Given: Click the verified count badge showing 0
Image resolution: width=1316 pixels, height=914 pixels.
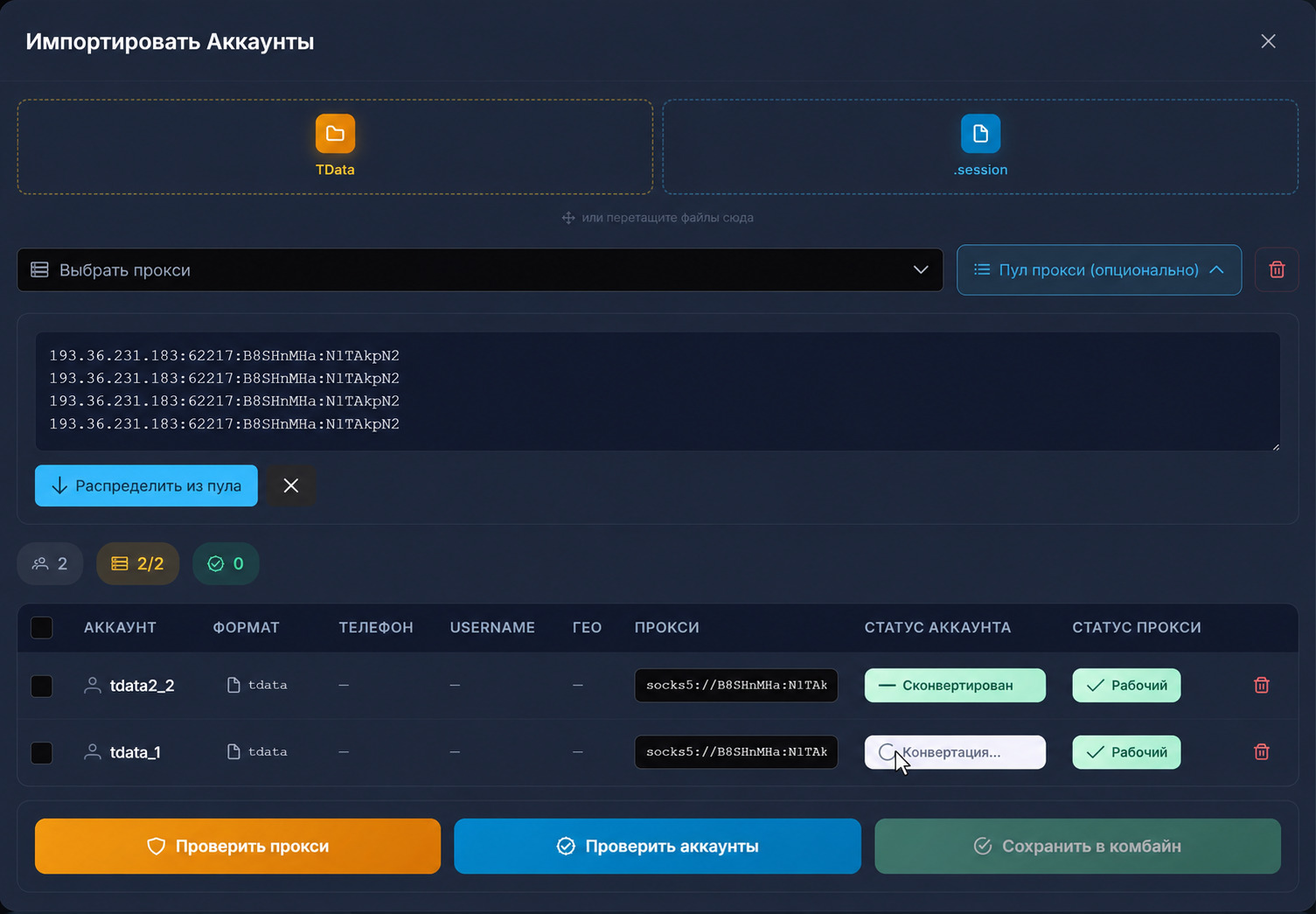Looking at the screenshot, I should click(x=226, y=563).
